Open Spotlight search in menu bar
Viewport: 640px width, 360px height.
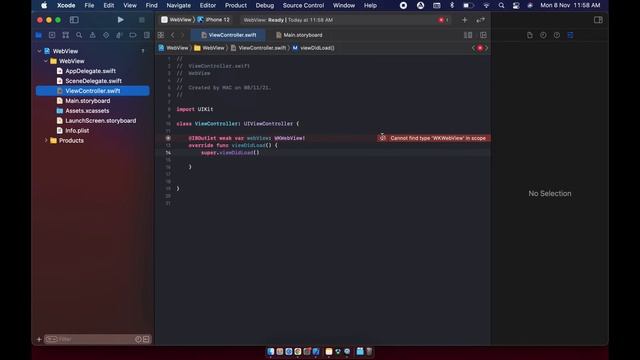point(501,5)
